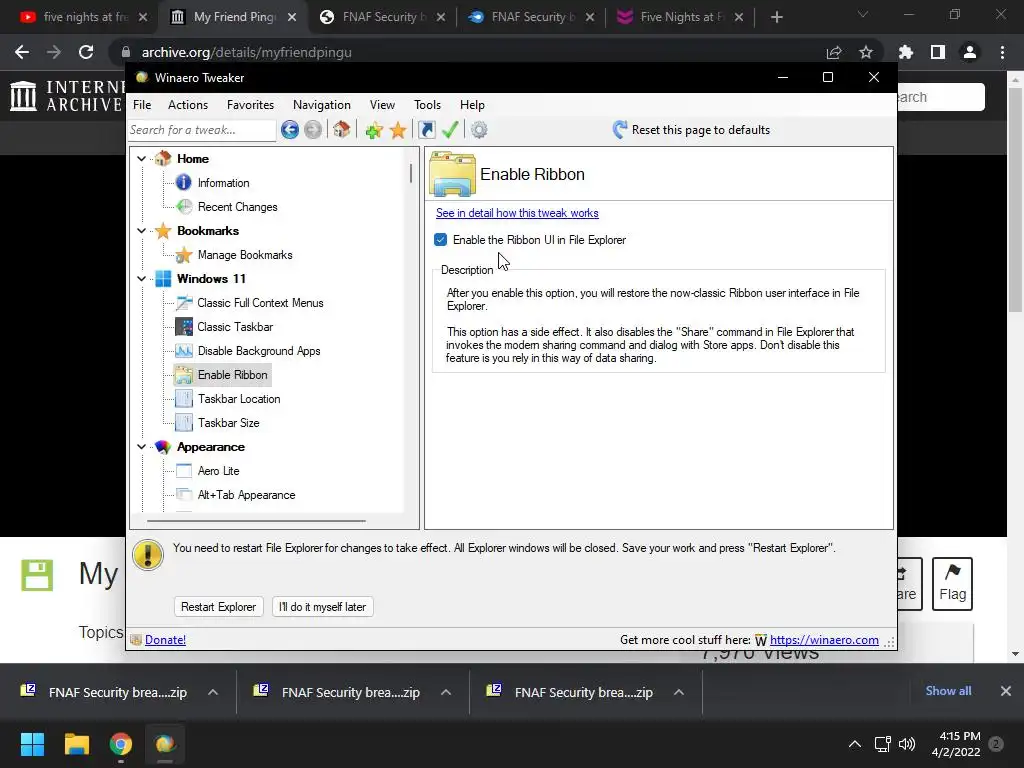The width and height of the screenshot is (1024, 768).
Task: Click the green checkmark toolbar icon
Action: [450, 129]
